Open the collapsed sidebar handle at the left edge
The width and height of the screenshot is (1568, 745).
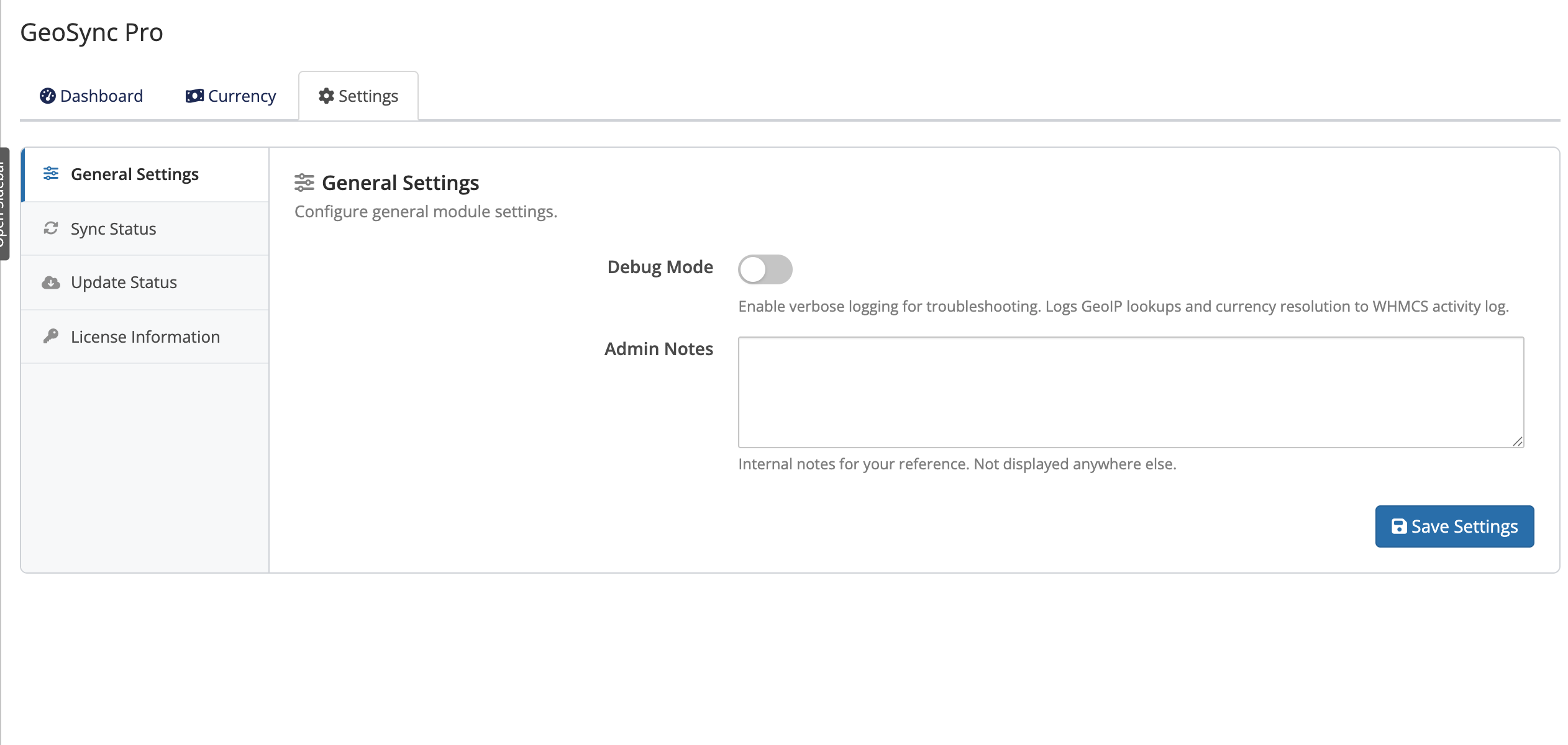click(x=4, y=204)
